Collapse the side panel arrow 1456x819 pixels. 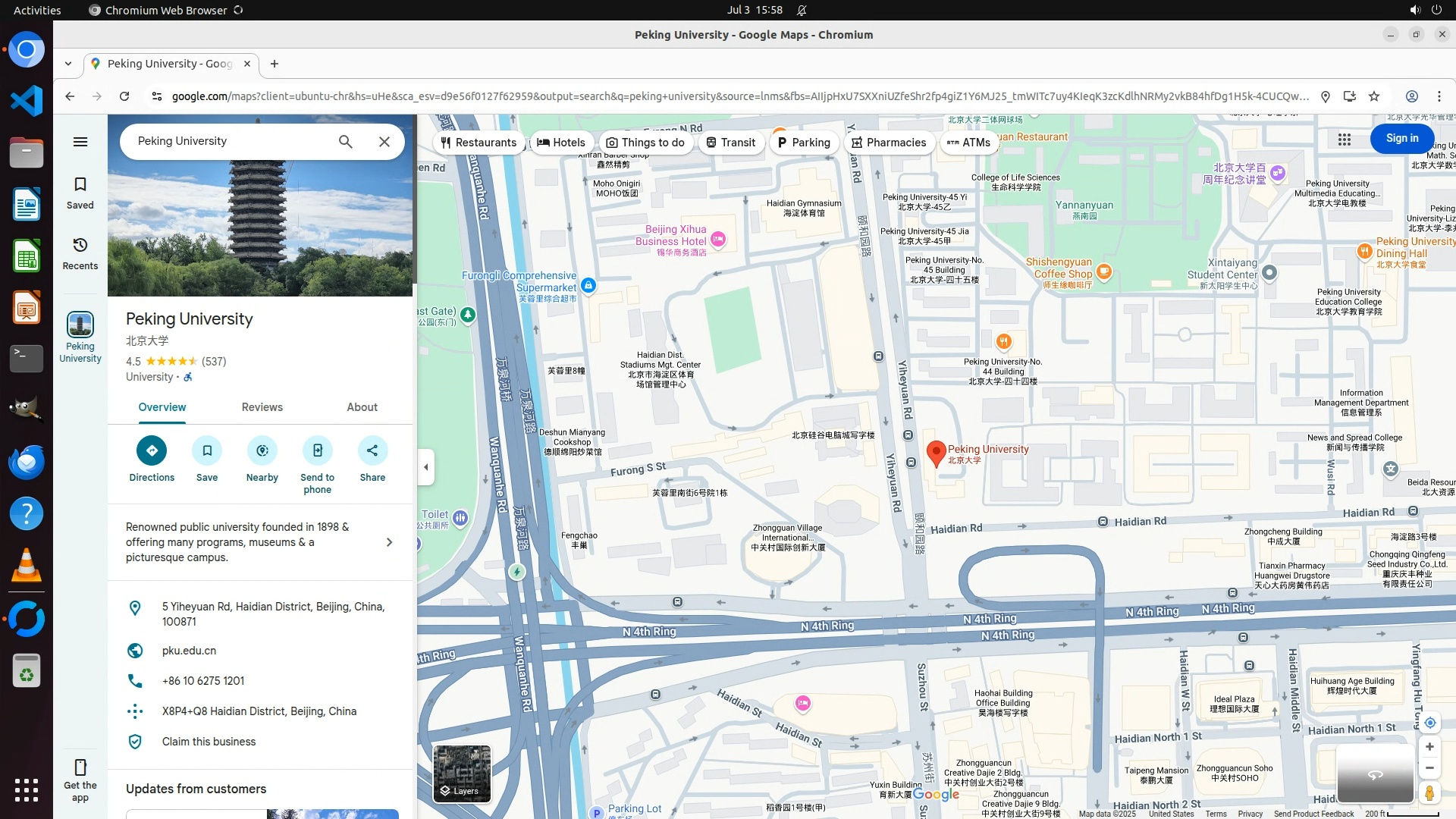click(x=426, y=467)
